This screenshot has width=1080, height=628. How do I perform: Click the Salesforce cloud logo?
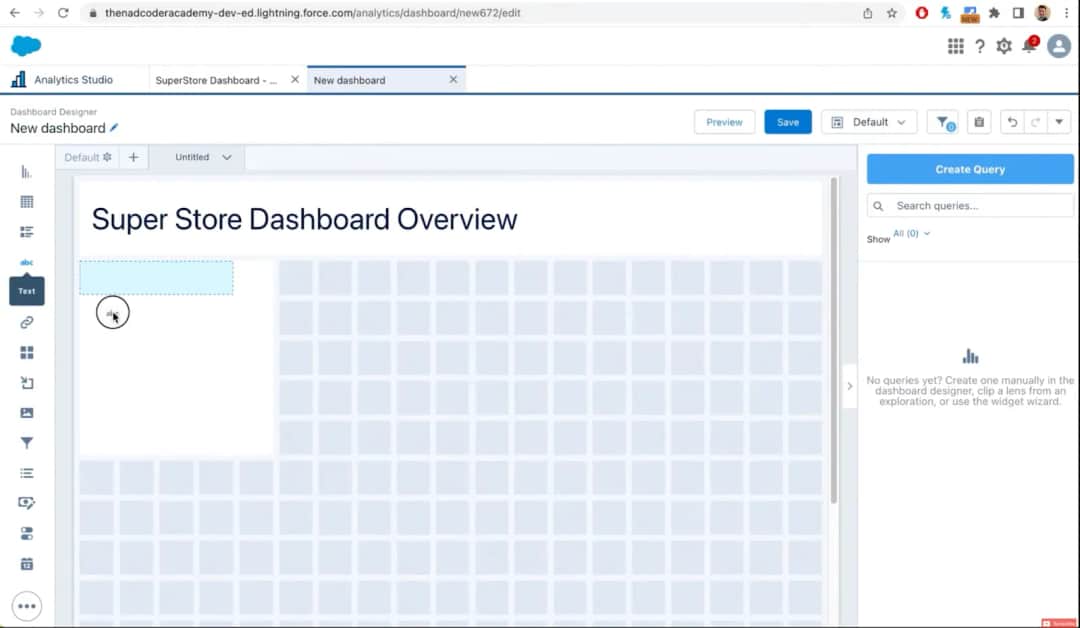[26, 46]
